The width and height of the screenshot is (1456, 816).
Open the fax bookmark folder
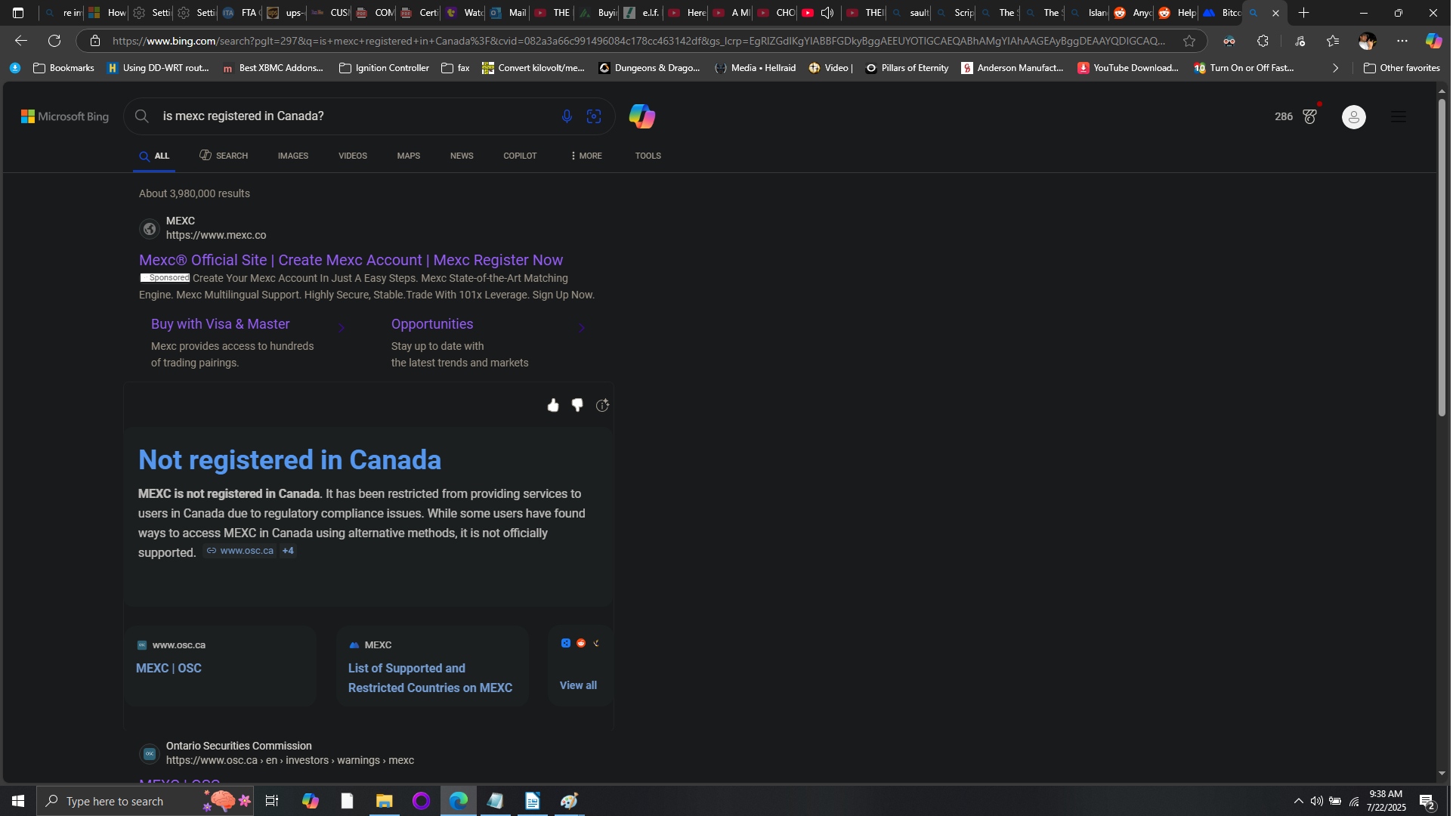tap(456, 68)
